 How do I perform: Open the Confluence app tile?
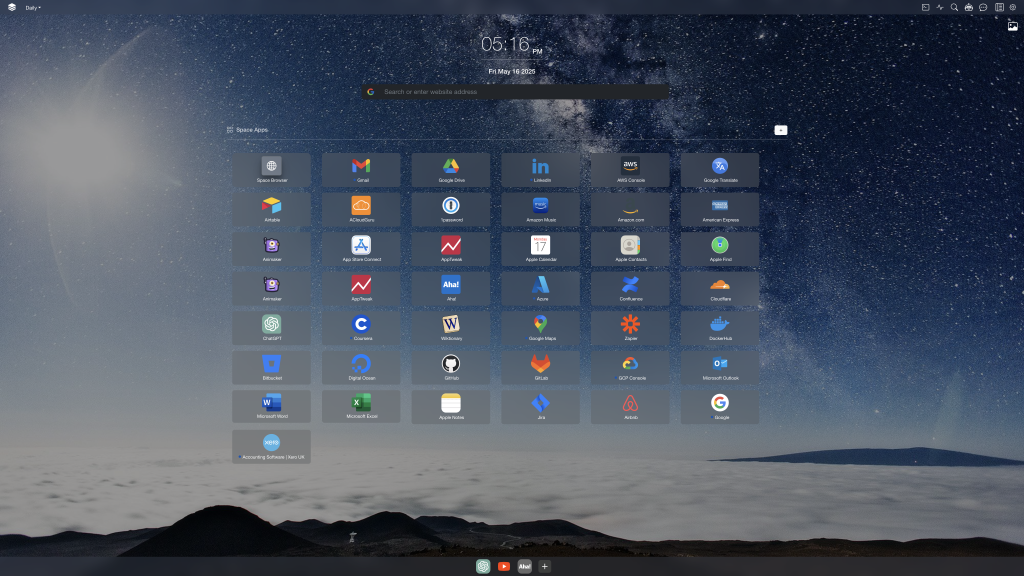click(x=630, y=289)
